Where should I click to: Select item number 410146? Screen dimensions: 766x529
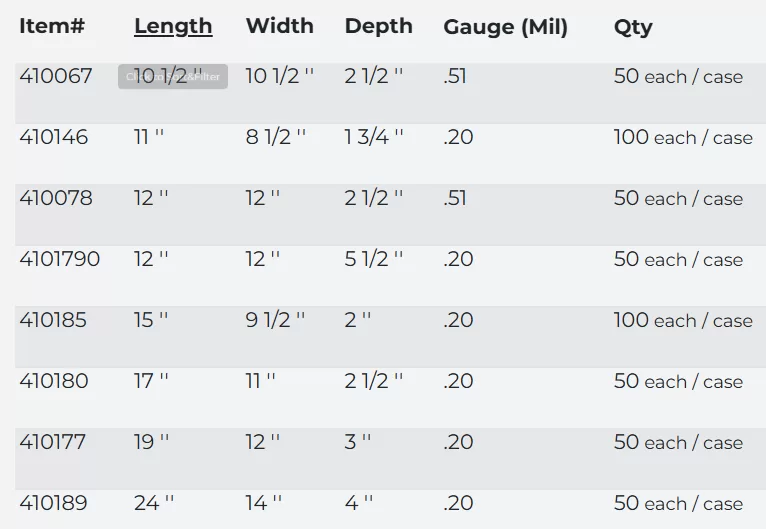pyautogui.click(x=54, y=137)
